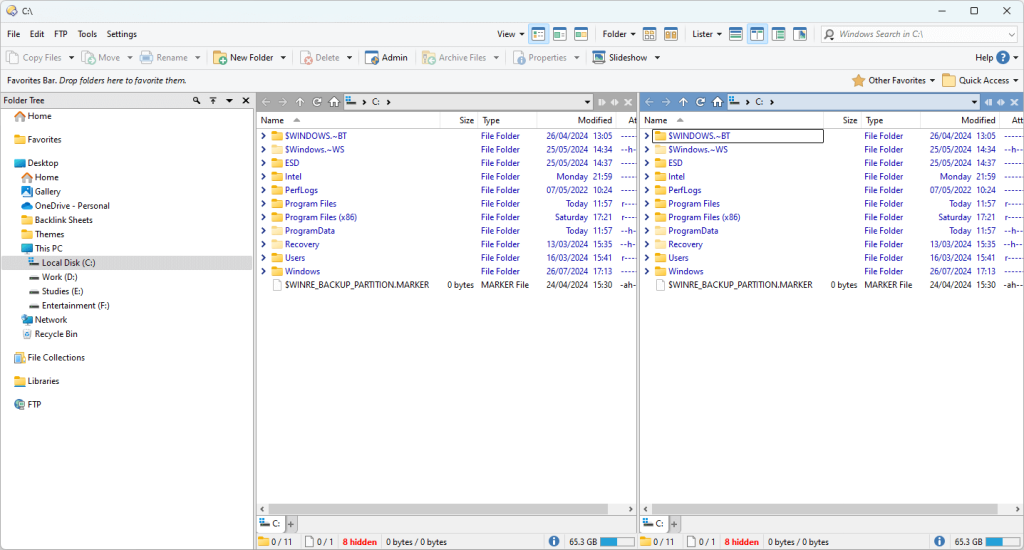Click the right pane disk space bar
This screenshot has height=550, width=1024.
tap(1002, 541)
